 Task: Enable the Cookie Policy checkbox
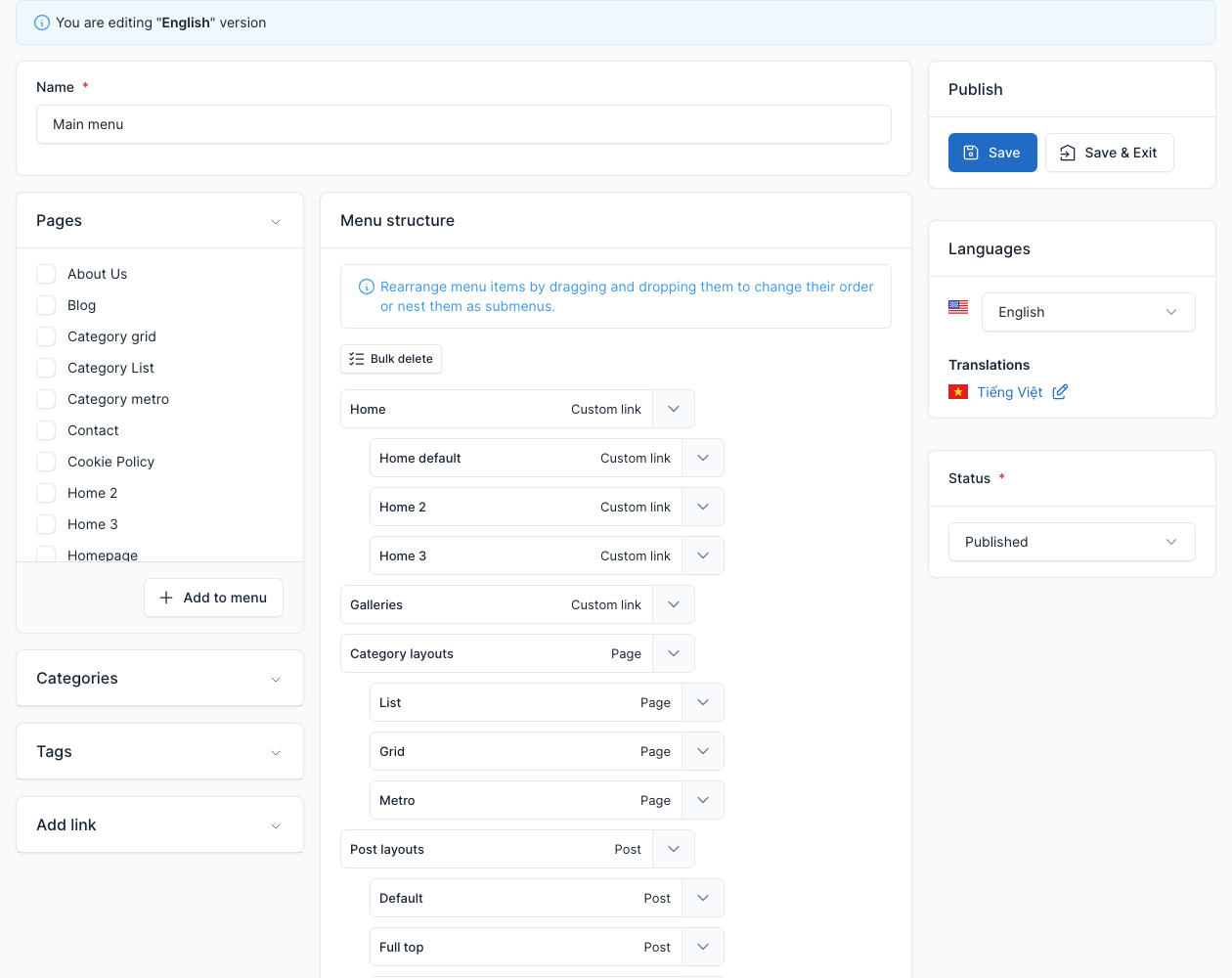click(x=46, y=462)
